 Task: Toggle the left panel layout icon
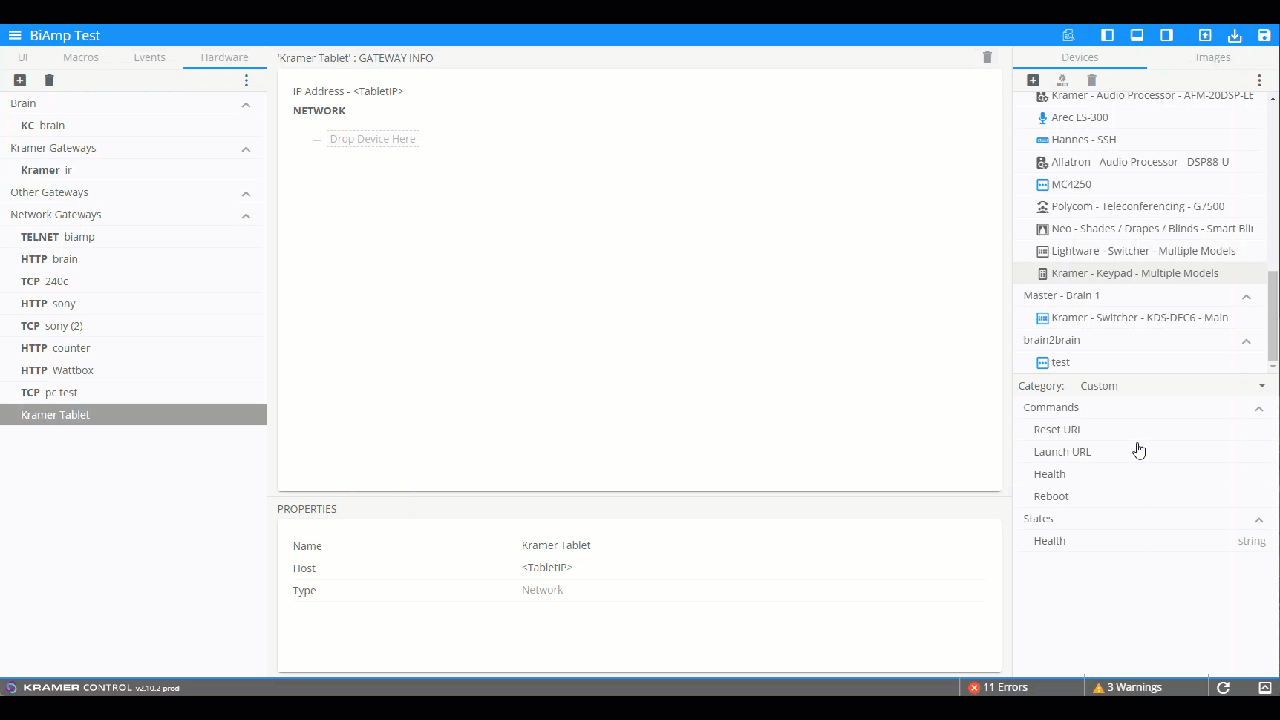point(1107,36)
